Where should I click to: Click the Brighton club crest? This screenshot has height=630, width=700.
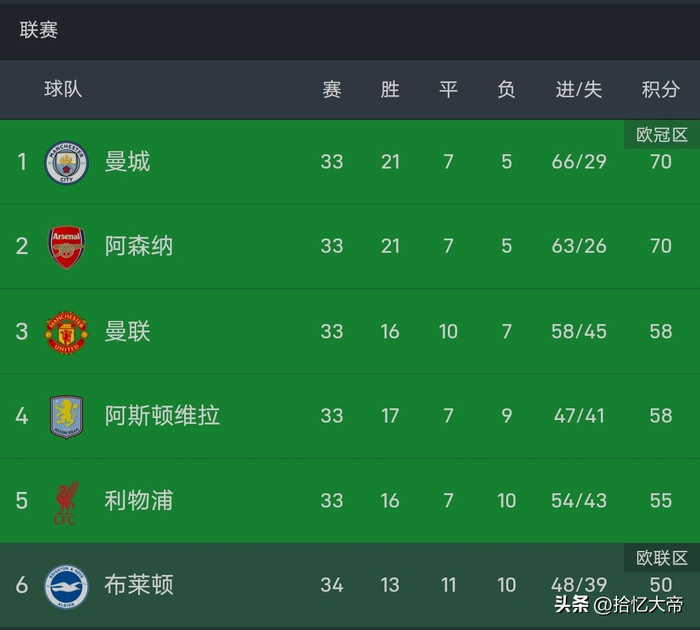[67, 586]
